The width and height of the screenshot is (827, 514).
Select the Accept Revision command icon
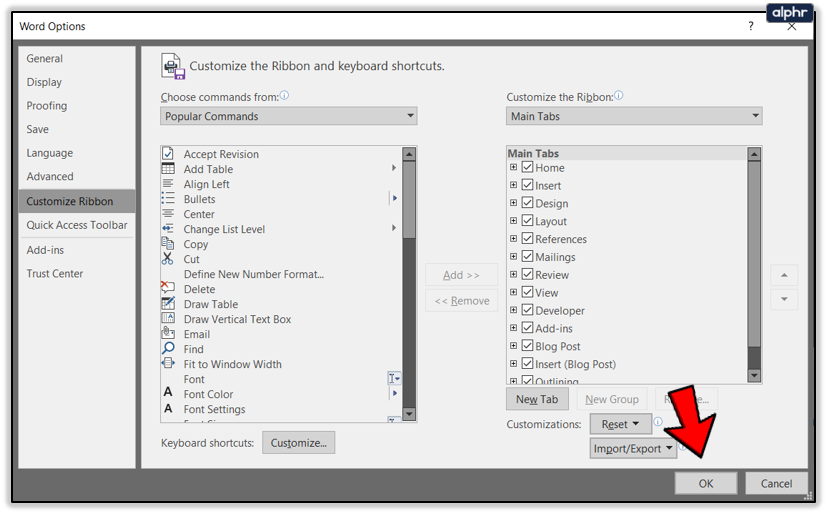(168, 154)
